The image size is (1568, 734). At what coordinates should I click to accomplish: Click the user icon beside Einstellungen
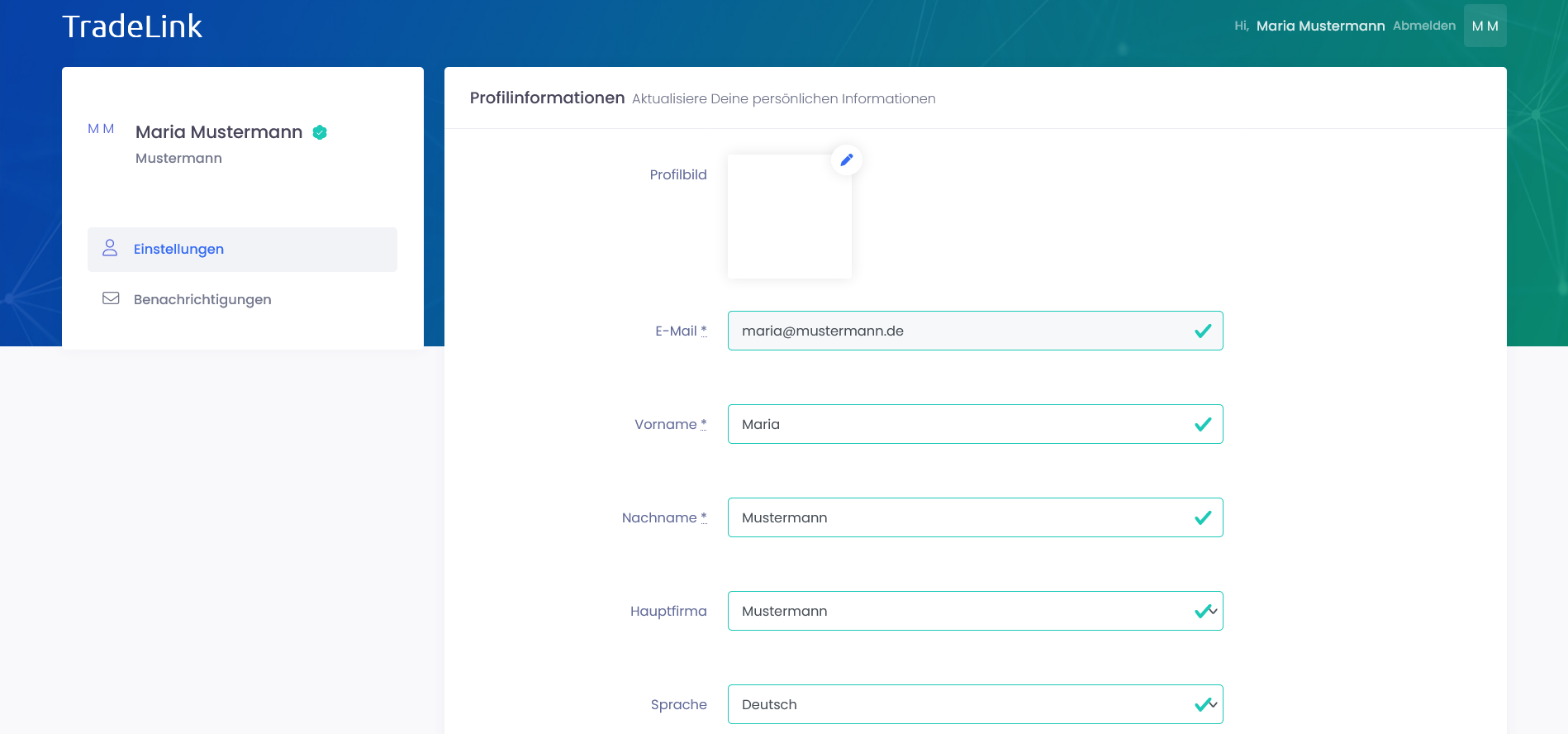tap(110, 248)
